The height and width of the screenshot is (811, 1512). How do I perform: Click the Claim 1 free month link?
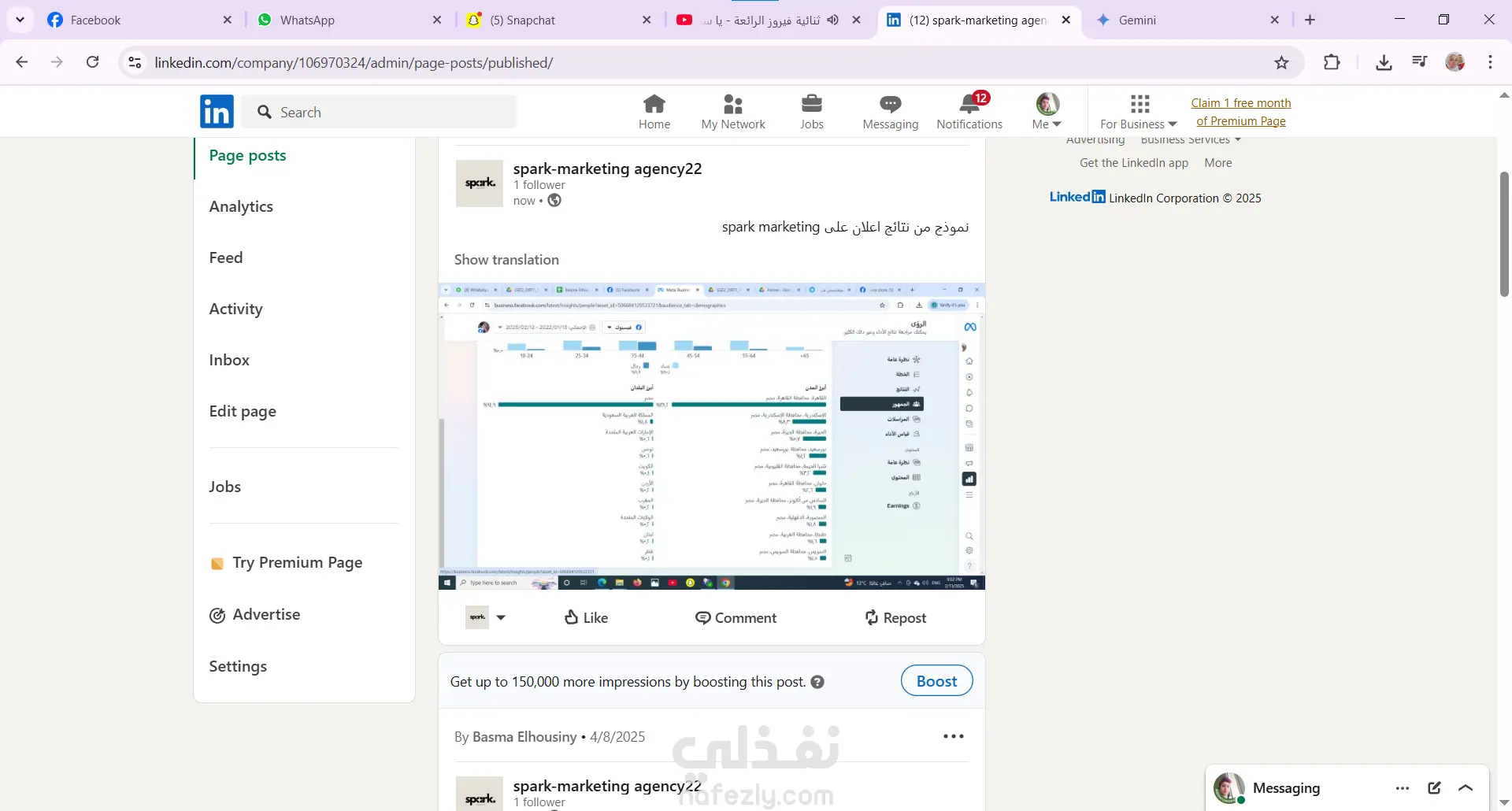coord(1241,112)
